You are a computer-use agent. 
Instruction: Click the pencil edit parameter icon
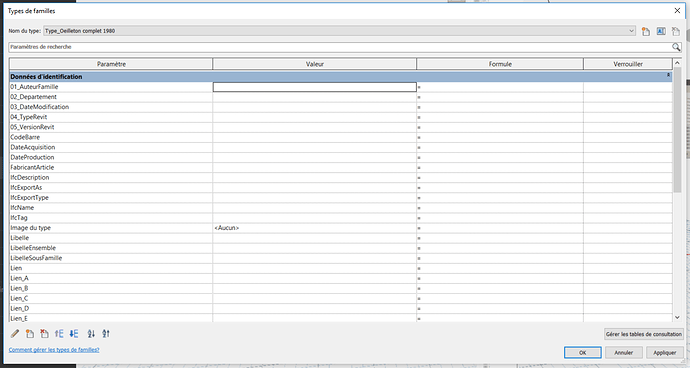coord(15,334)
